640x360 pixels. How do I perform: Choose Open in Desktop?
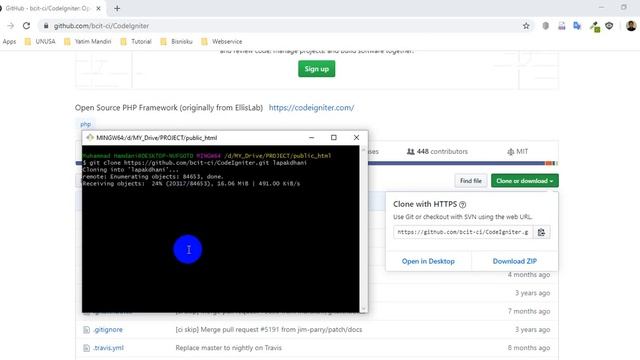[x=428, y=261]
